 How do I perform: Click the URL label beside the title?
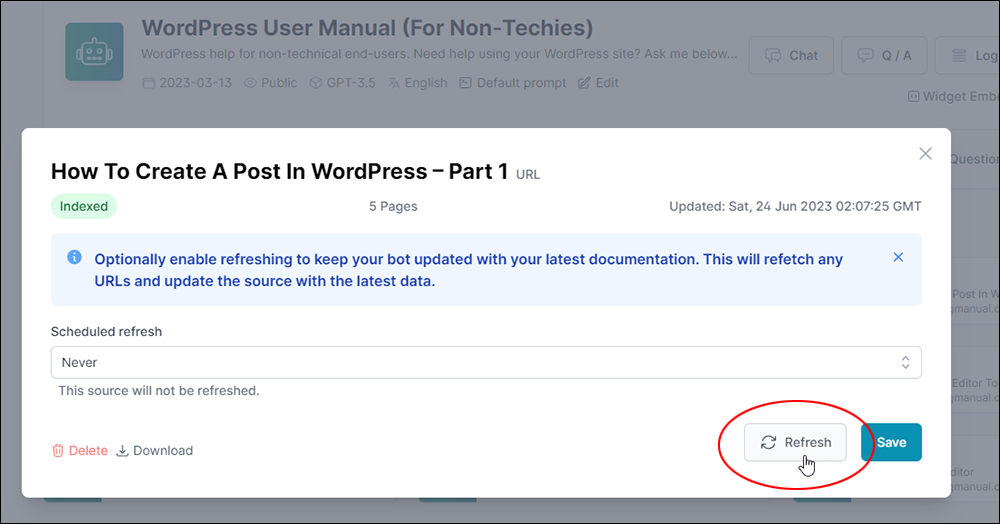coord(528,175)
